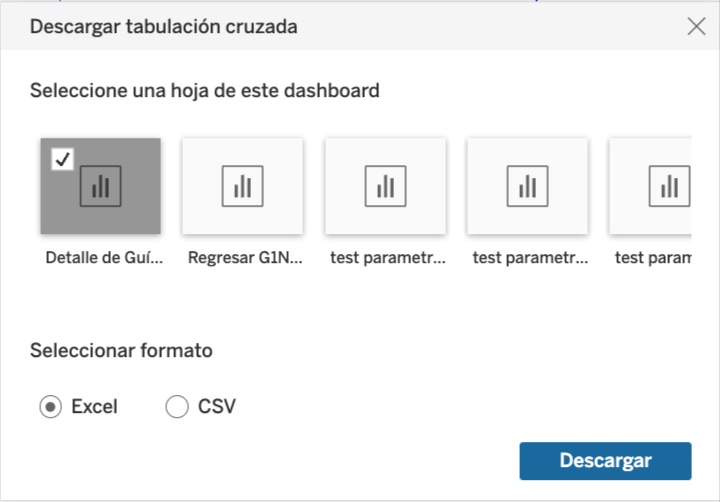Select chart icon of second test parametr sheet
Image resolution: width=720 pixels, height=502 pixels.
click(x=527, y=186)
